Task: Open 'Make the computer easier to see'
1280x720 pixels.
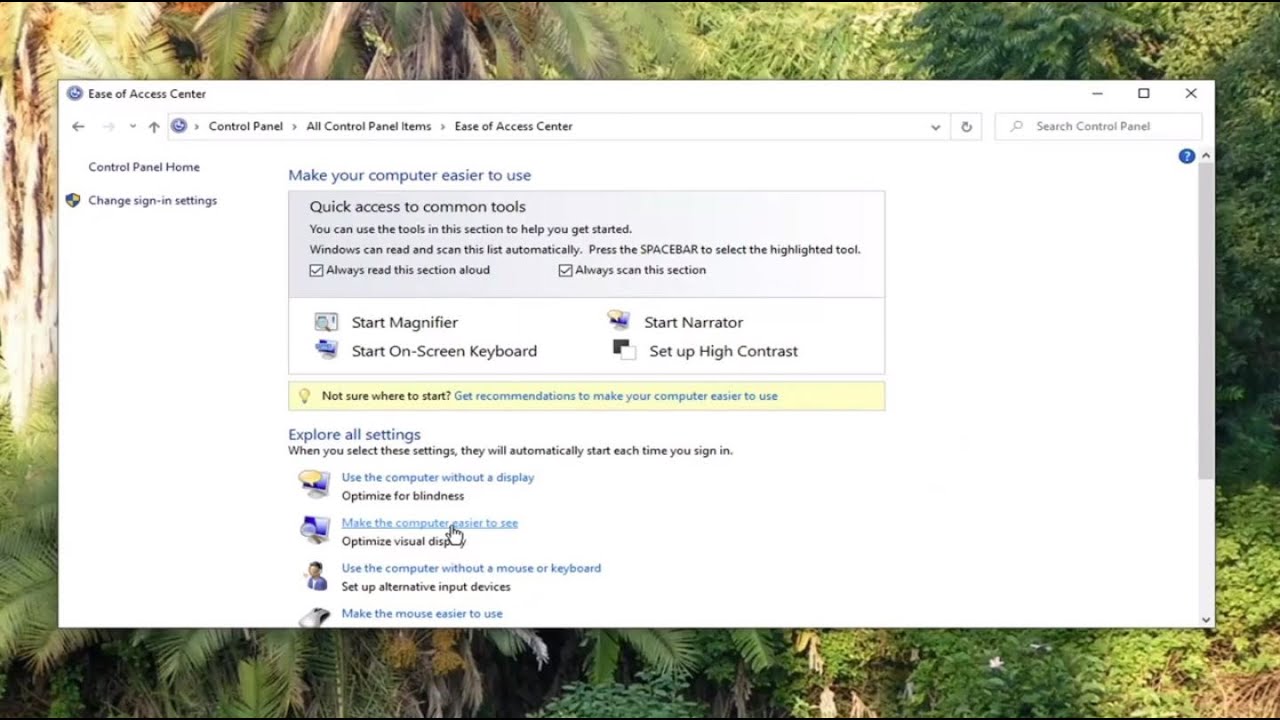Action: [x=430, y=523]
